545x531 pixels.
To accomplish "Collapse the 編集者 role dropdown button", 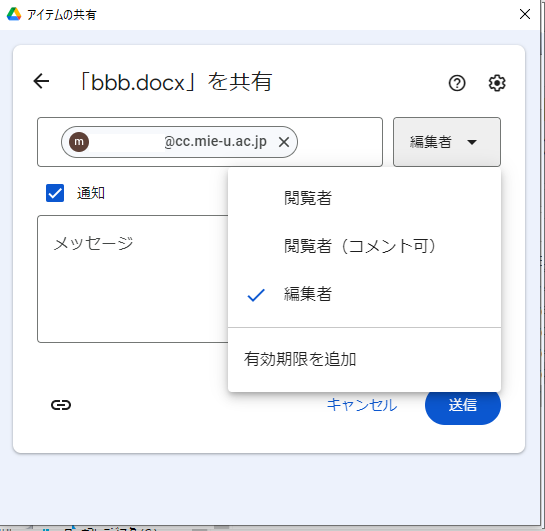I will pos(447,142).
